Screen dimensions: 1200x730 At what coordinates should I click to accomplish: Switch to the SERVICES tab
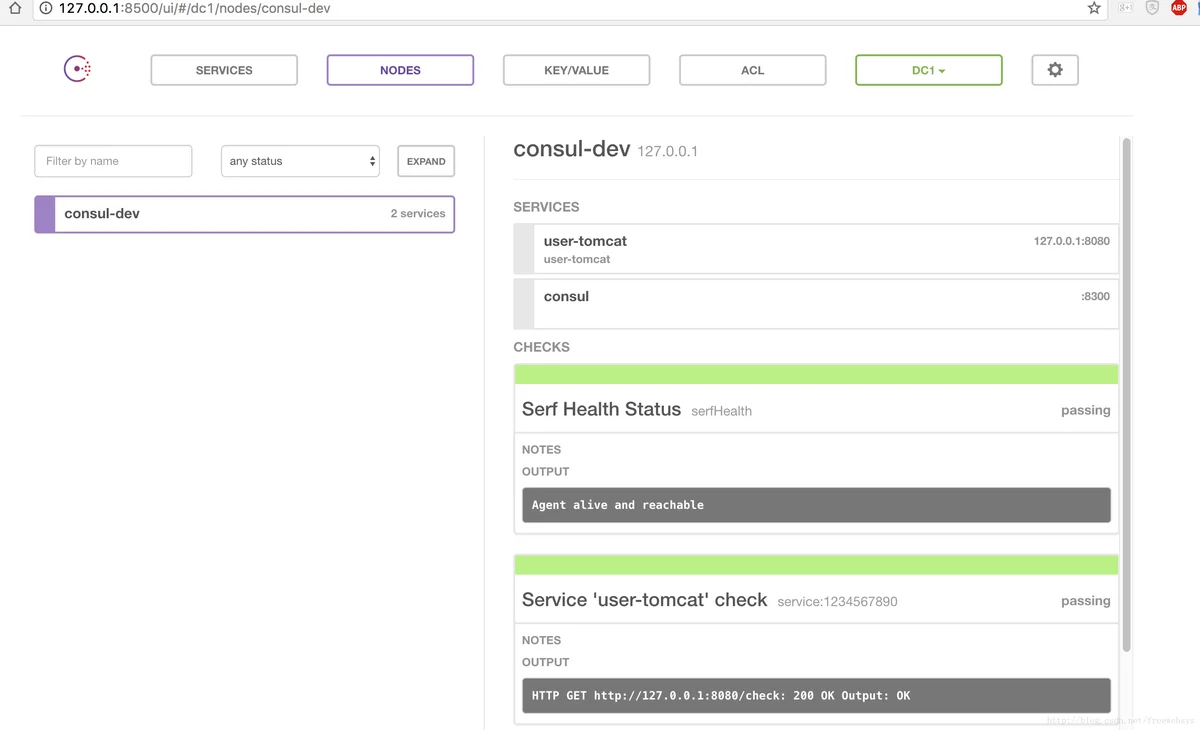[x=224, y=70]
